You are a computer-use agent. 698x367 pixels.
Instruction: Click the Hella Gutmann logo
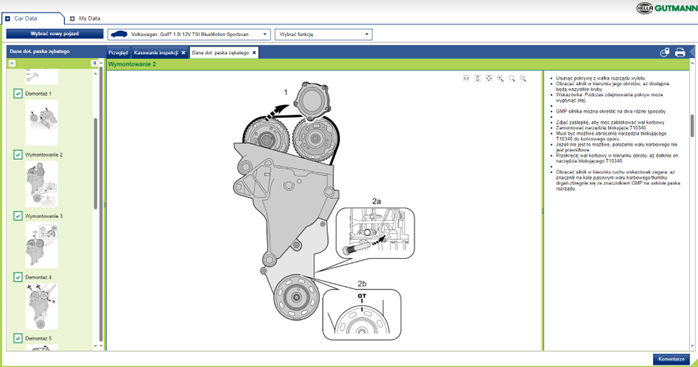click(666, 8)
